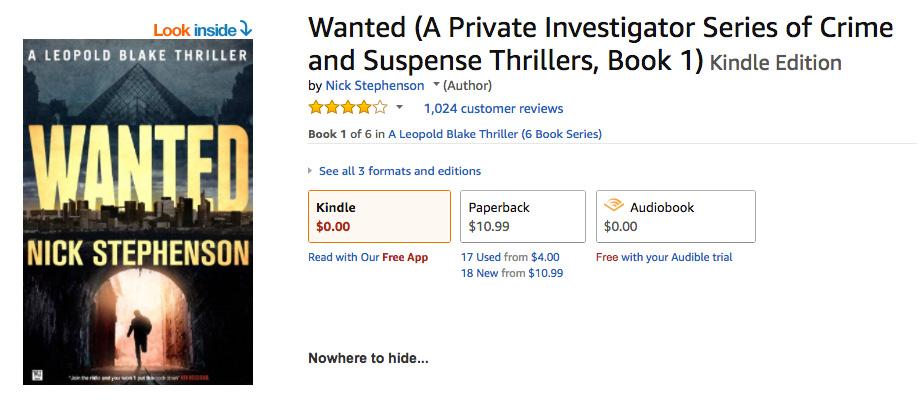
Task: Open the Free App link
Action: pos(405,257)
